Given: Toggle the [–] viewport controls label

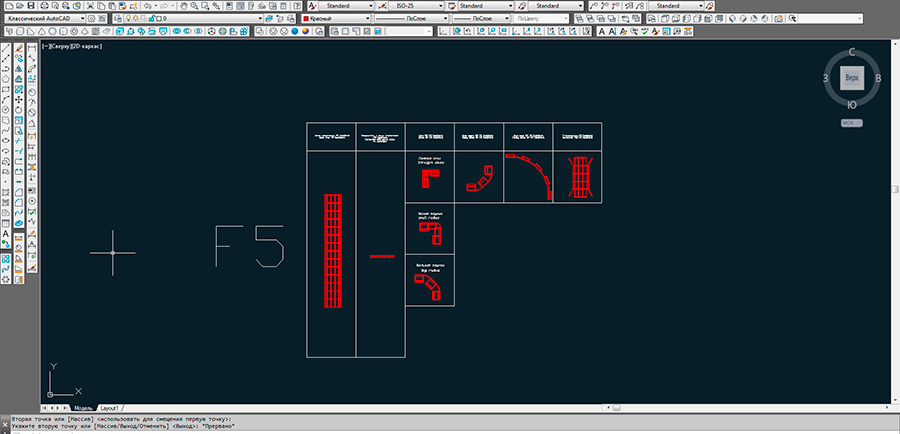Looking at the screenshot, I should (45, 46).
